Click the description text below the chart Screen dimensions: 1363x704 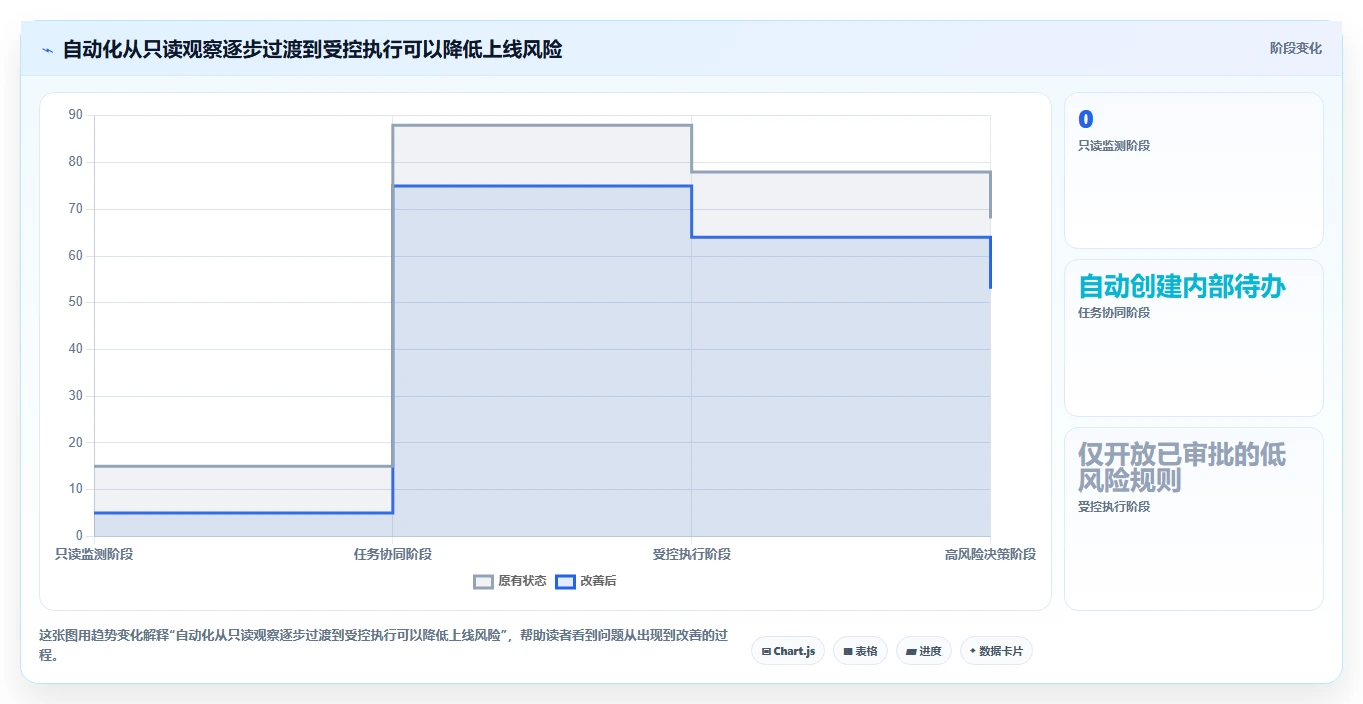click(x=384, y=646)
